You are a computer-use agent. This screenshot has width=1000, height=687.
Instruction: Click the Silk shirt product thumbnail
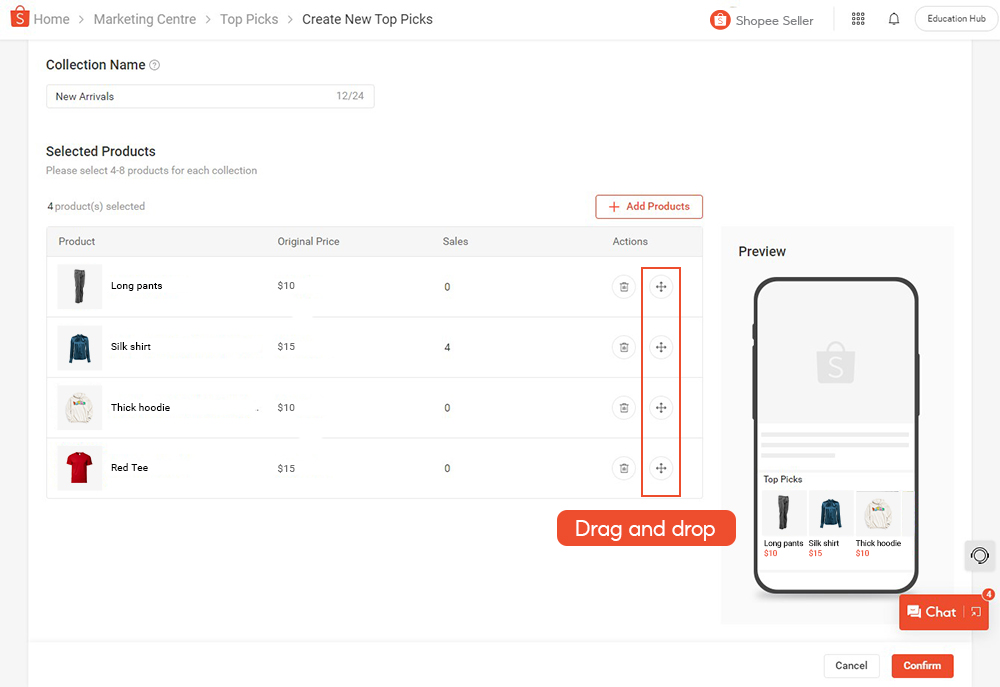(x=80, y=348)
